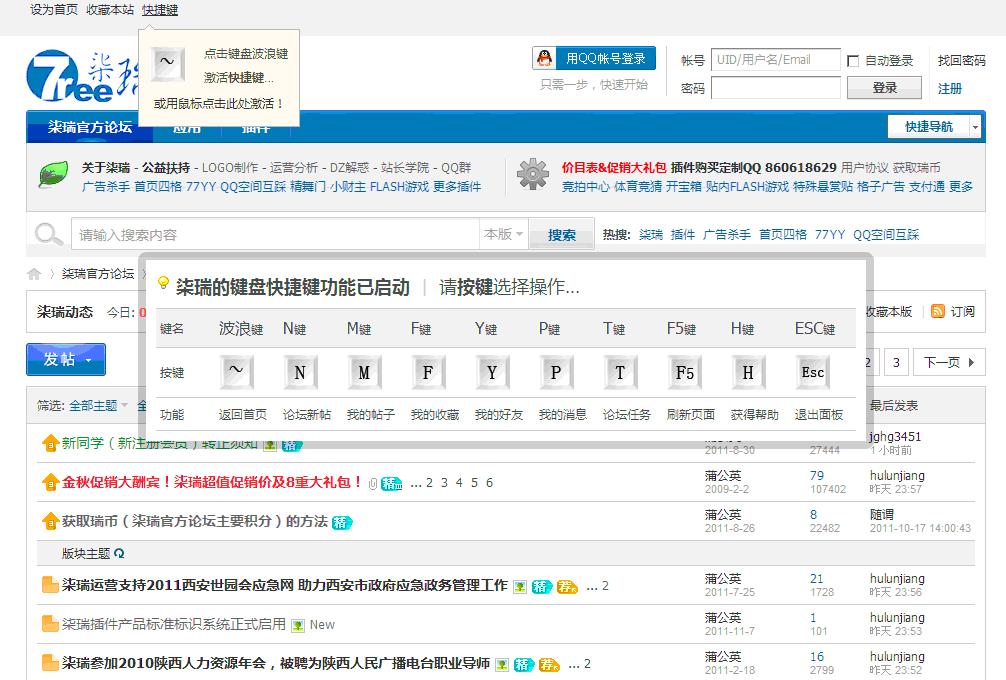
Task: Click the 请输入搜索内容 search box
Action: tap(275, 235)
